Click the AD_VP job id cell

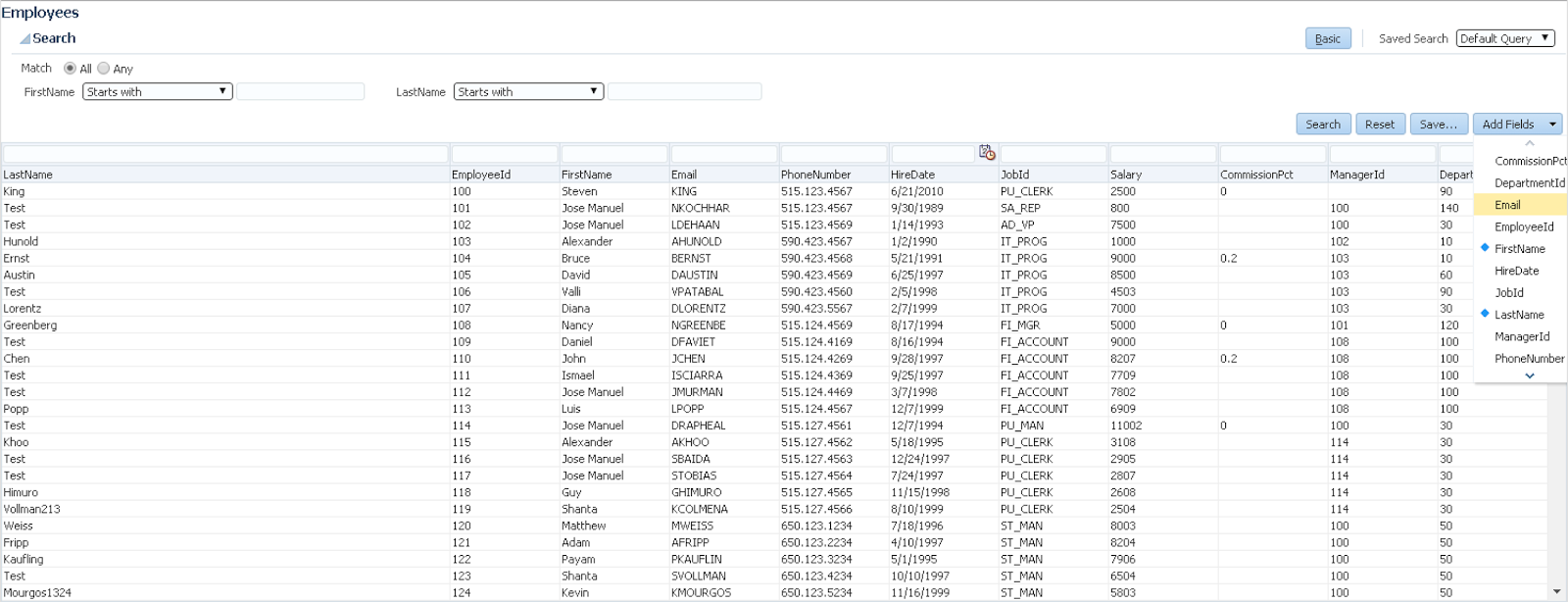click(x=1053, y=225)
